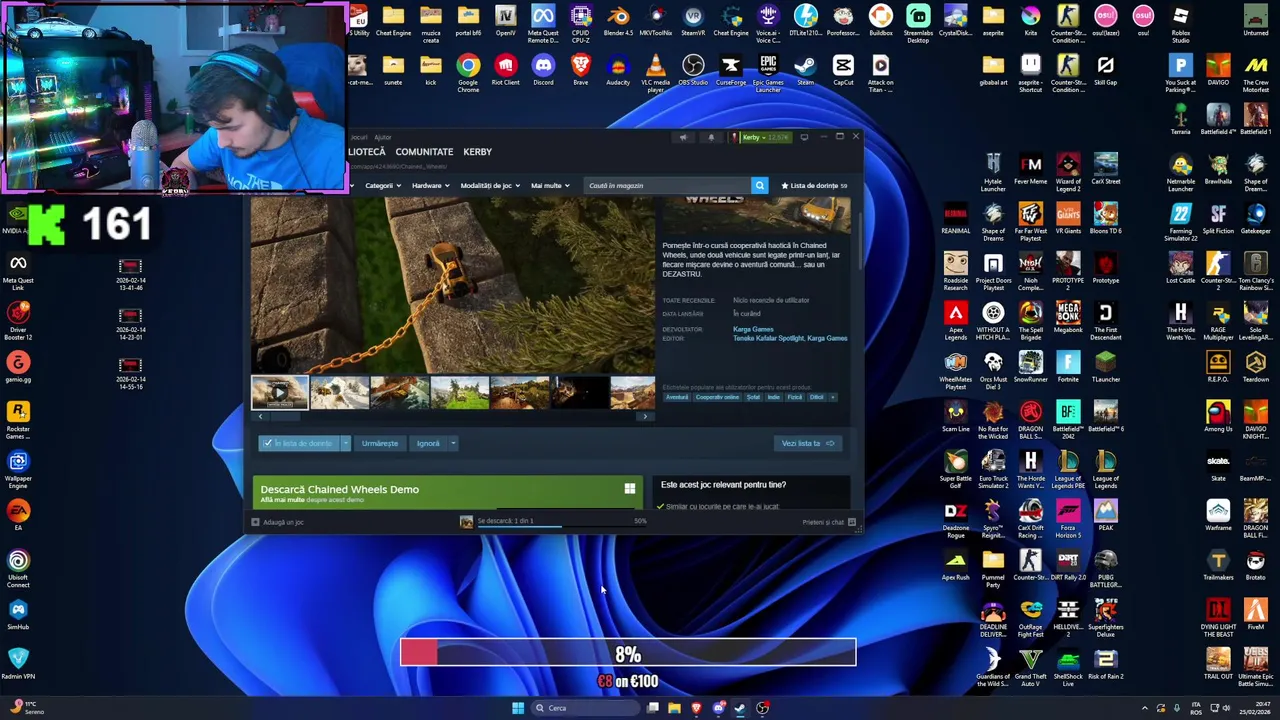Viewport: 1280px width, 720px height.
Task: Open Steam notifications bell icon
Action: [711, 137]
